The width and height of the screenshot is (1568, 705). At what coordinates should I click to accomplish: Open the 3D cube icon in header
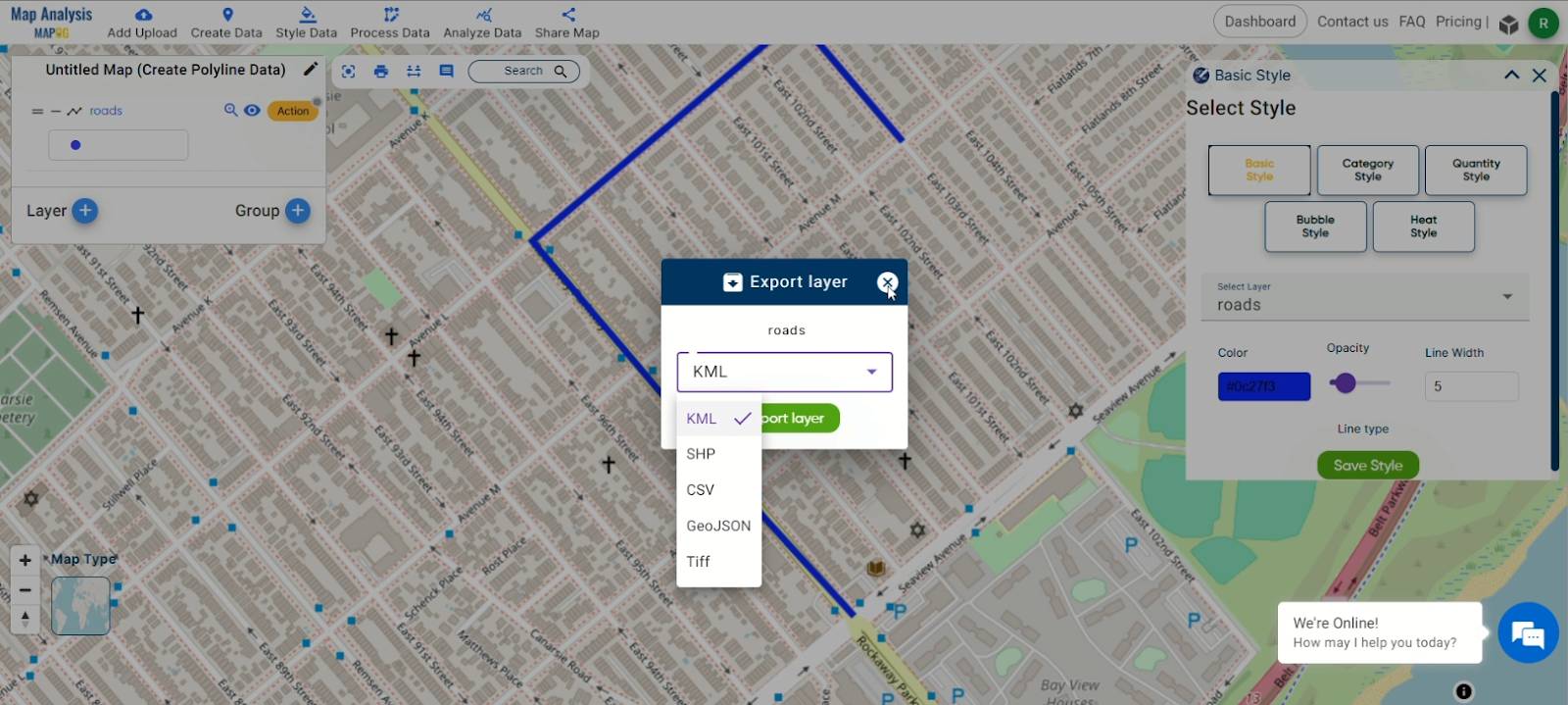pyautogui.click(x=1509, y=24)
